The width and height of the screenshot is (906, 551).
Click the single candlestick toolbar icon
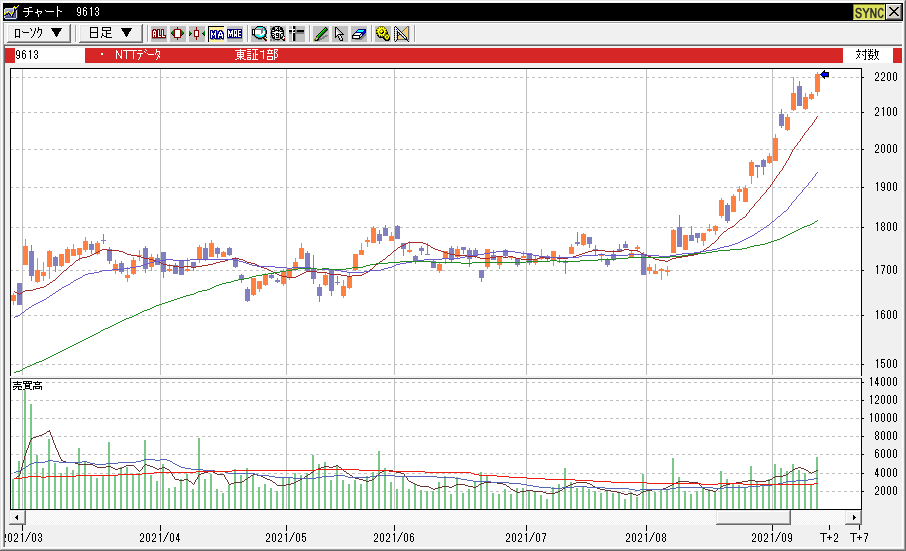click(x=177, y=33)
